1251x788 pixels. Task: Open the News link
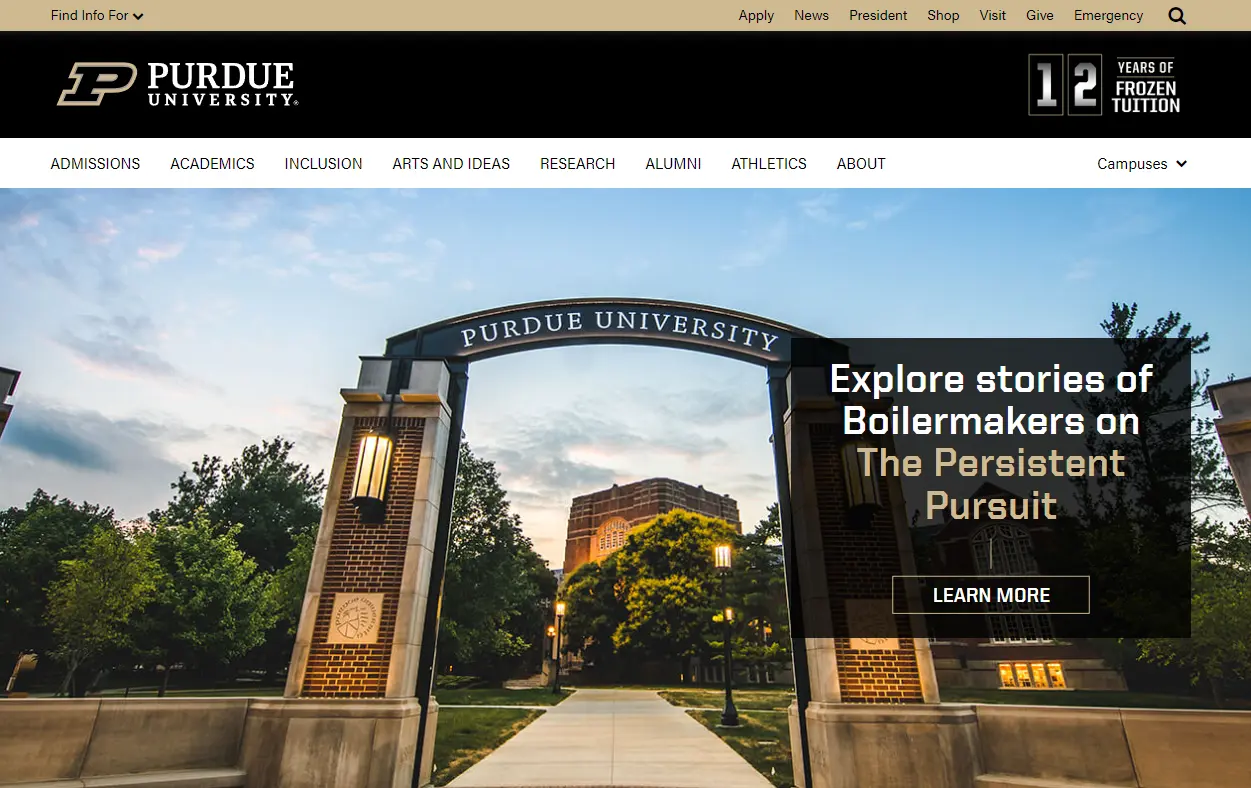click(x=811, y=16)
